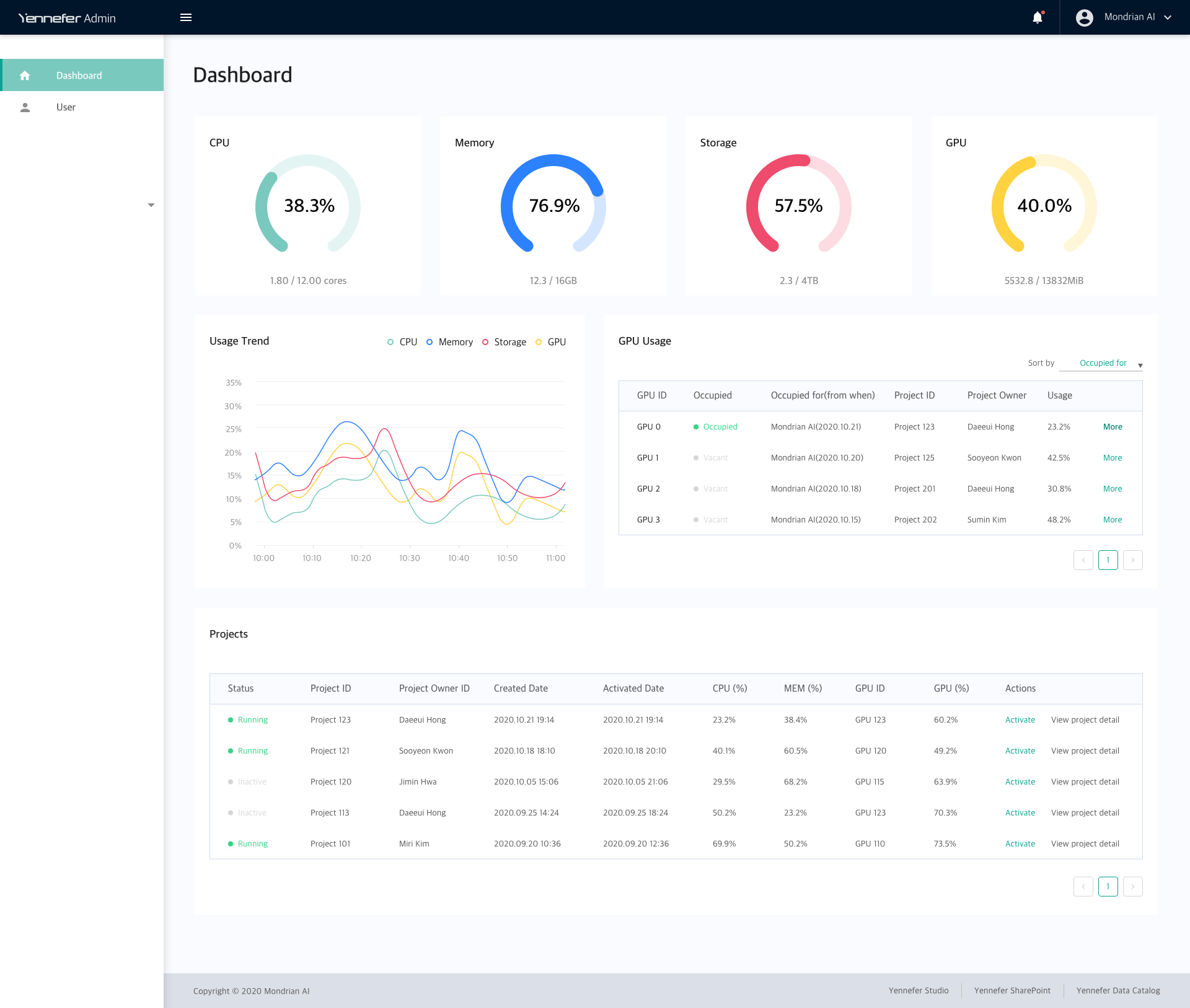The width and height of the screenshot is (1190, 1008).
Task: Click the Storage usage gauge
Action: click(x=798, y=205)
